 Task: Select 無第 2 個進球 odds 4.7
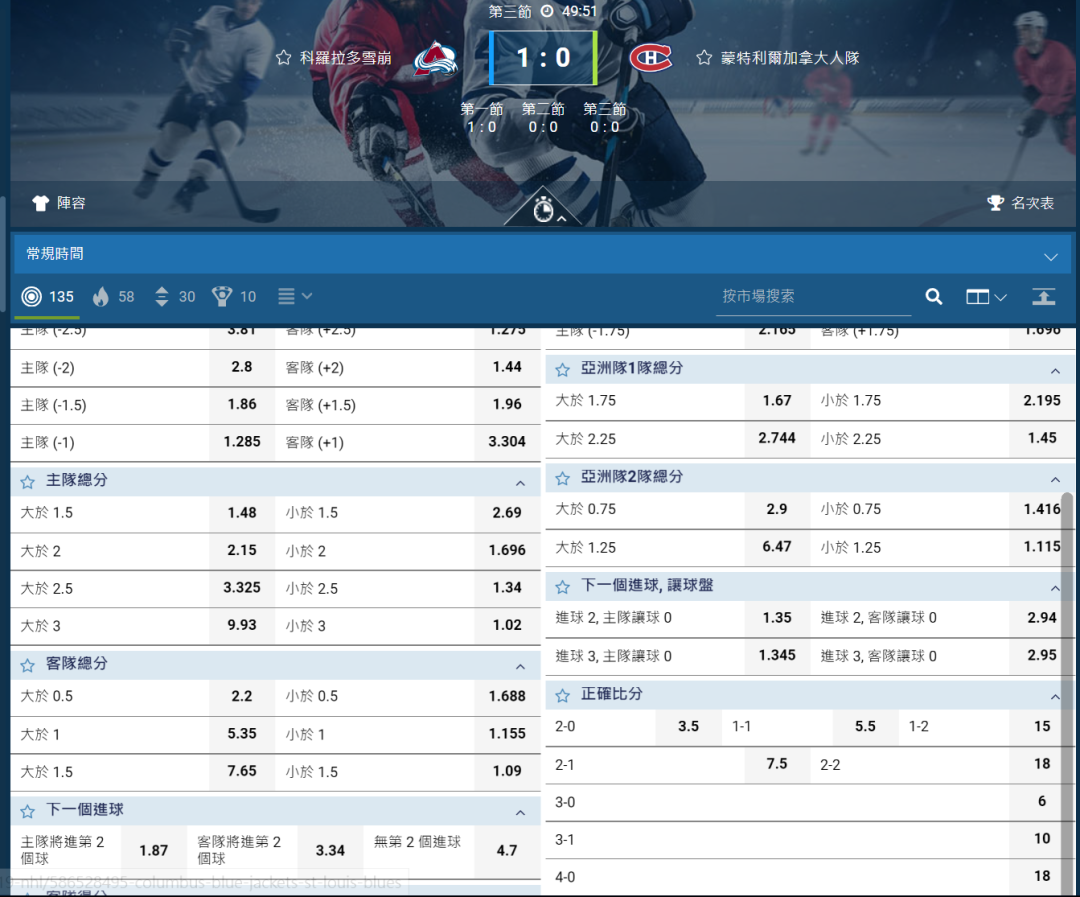507,851
